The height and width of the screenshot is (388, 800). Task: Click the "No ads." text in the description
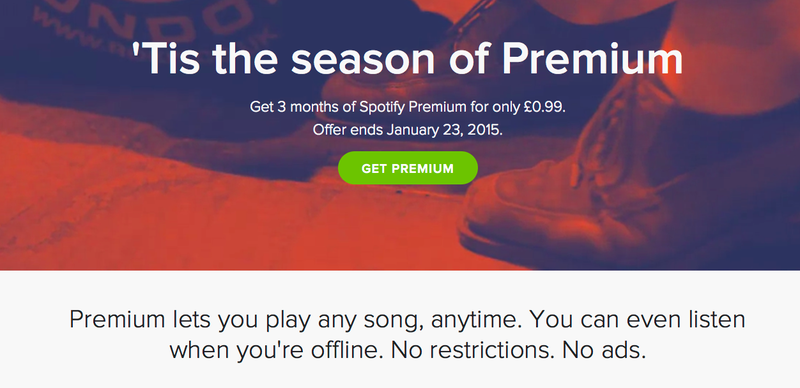pos(604,351)
